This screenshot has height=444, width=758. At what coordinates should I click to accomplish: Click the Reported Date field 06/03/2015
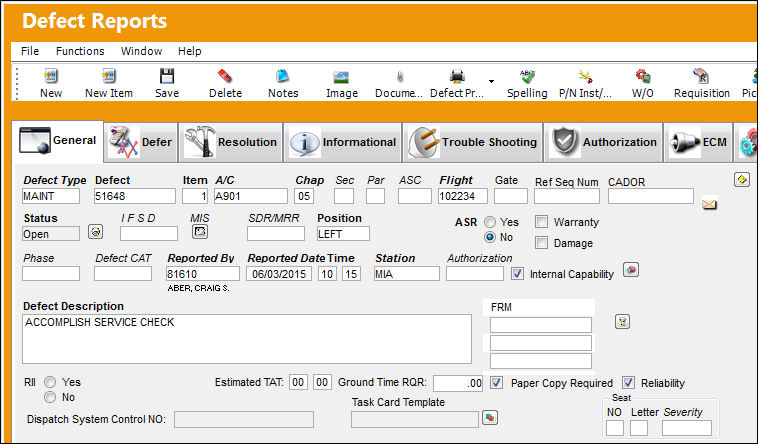pyautogui.click(x=279, y=274)
